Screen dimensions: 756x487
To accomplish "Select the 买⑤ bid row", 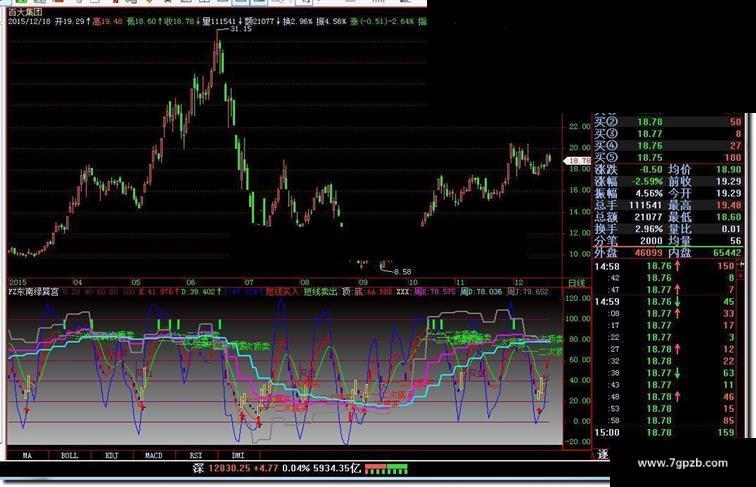I will (669, 158).
